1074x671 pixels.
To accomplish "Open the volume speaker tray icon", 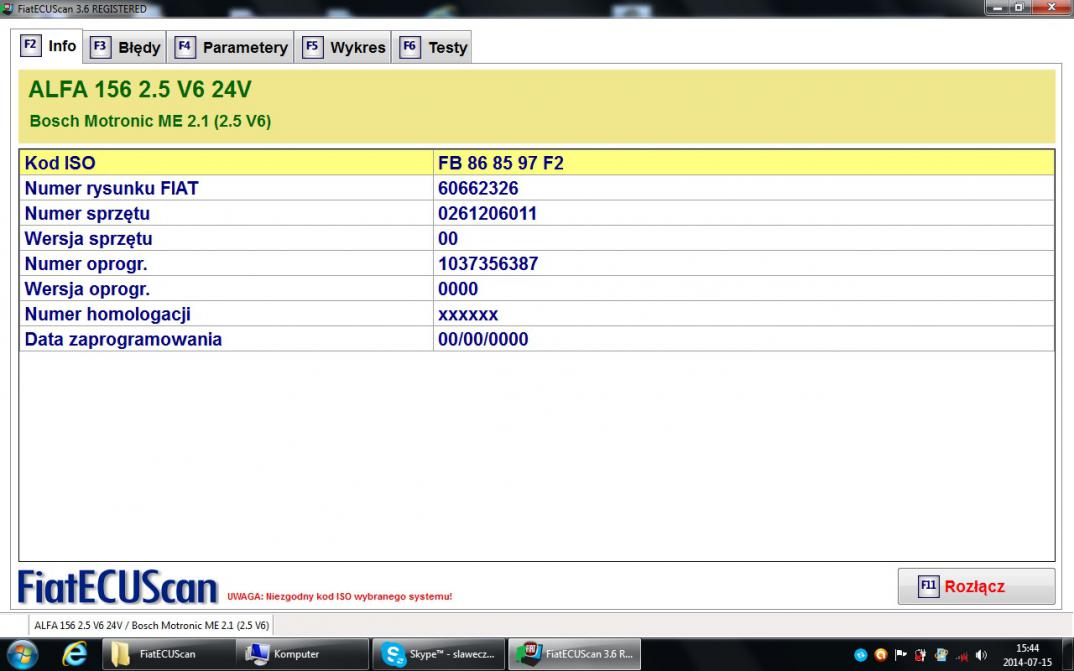I will (982, 655).
